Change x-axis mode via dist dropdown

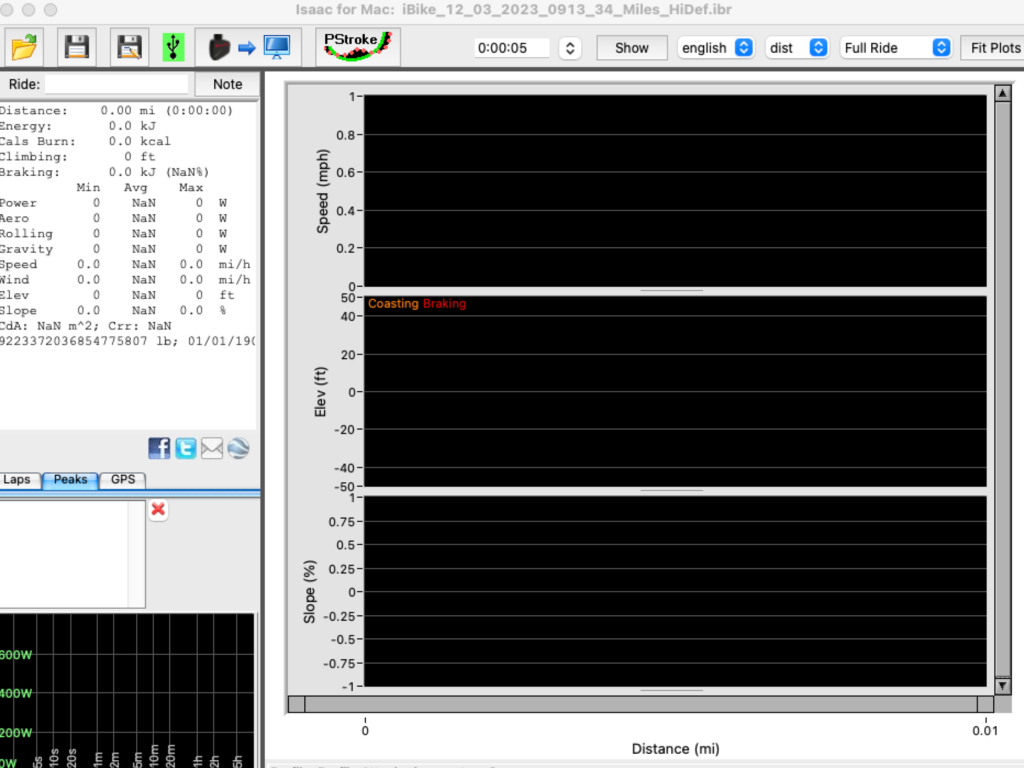[x=797, y=47]
